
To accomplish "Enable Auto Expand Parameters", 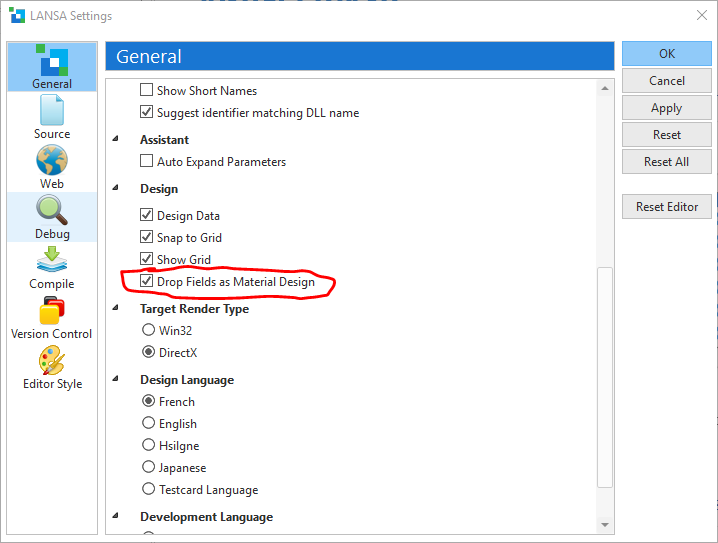I will pos(147,162).
